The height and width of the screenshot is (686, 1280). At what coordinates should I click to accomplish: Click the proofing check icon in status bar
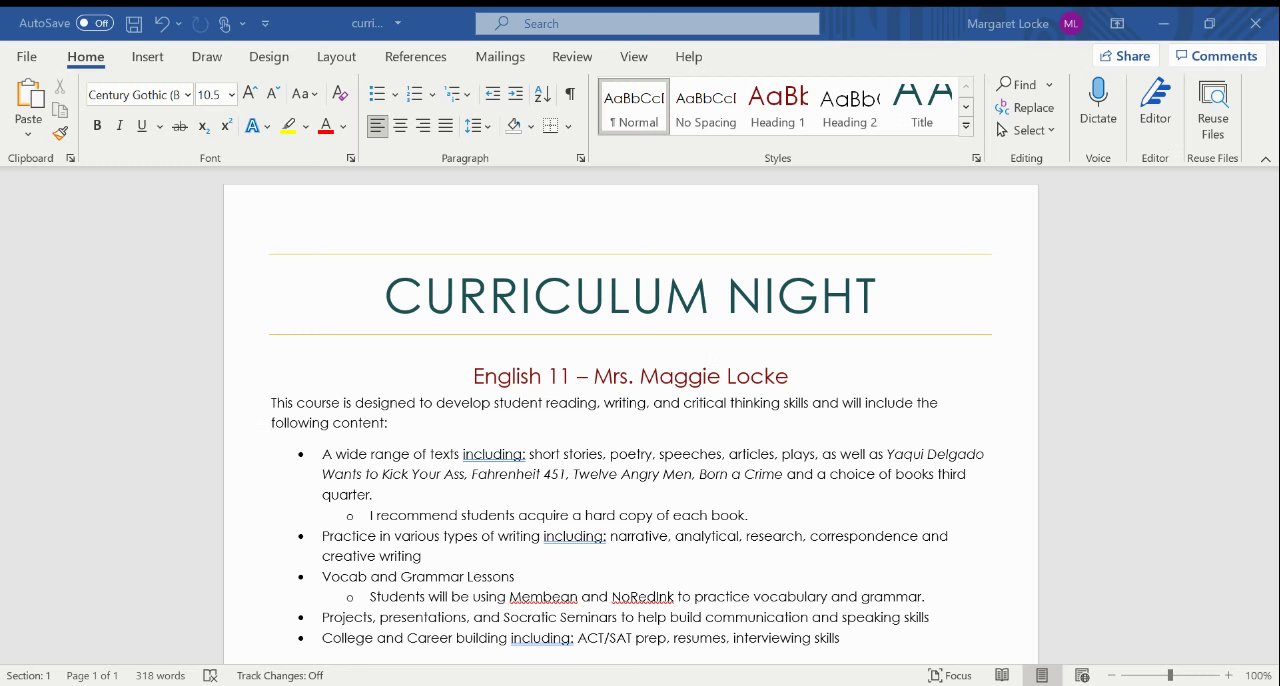point(210,675)
